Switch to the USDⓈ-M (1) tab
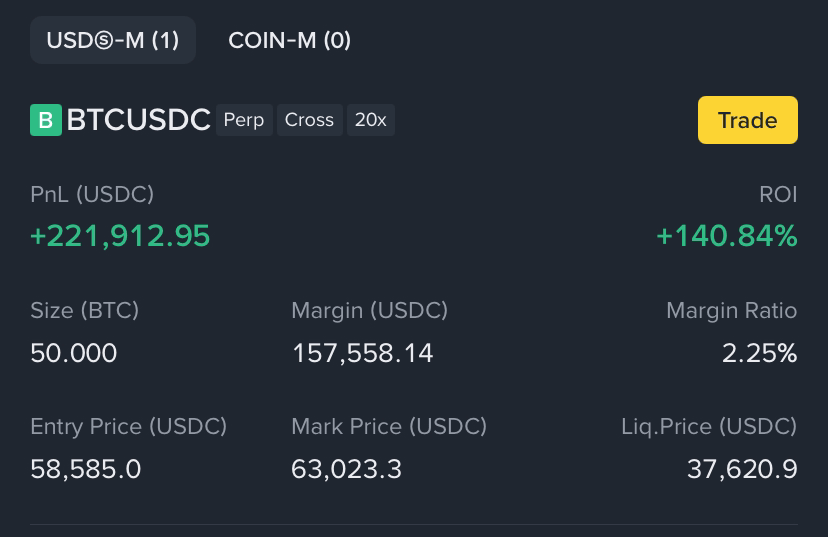 113,40
